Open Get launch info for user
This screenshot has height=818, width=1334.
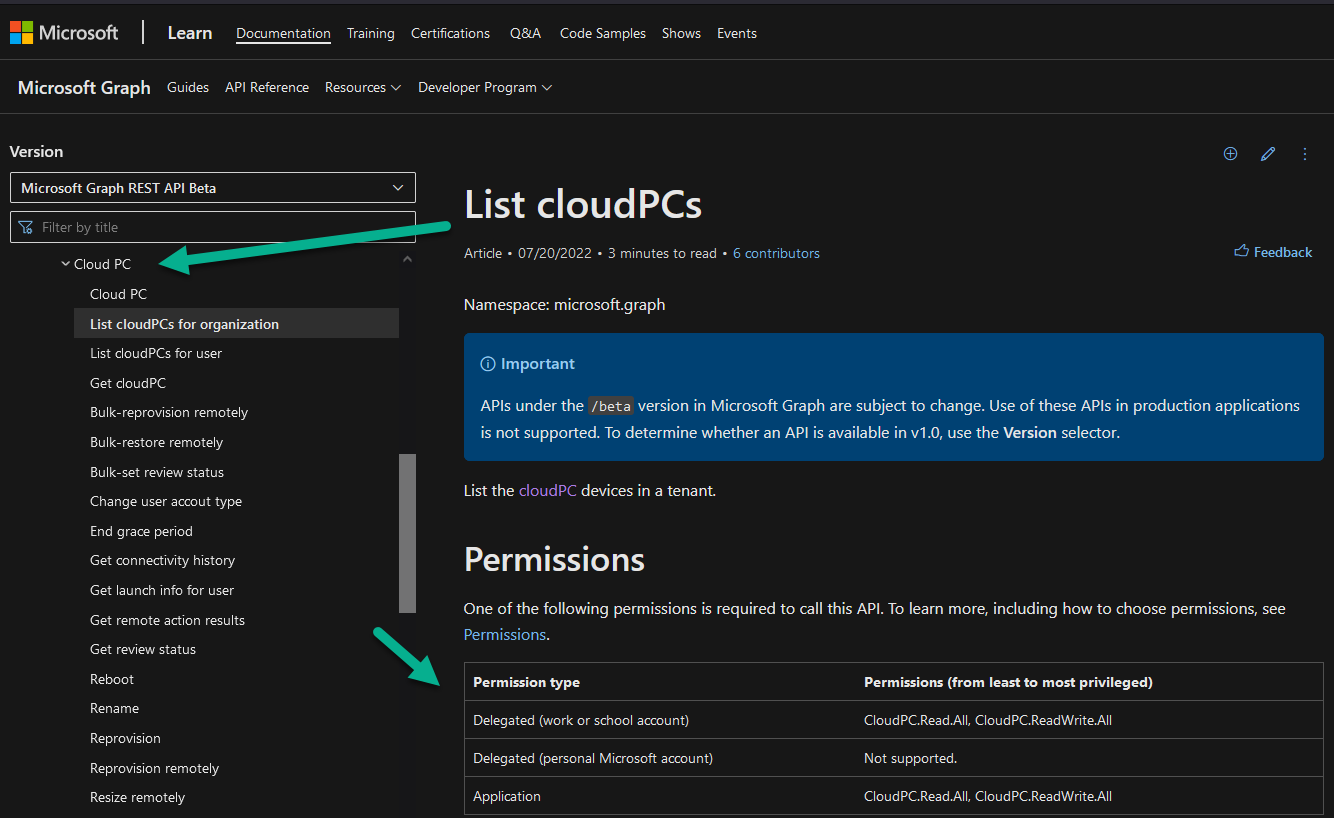point(162,590)
